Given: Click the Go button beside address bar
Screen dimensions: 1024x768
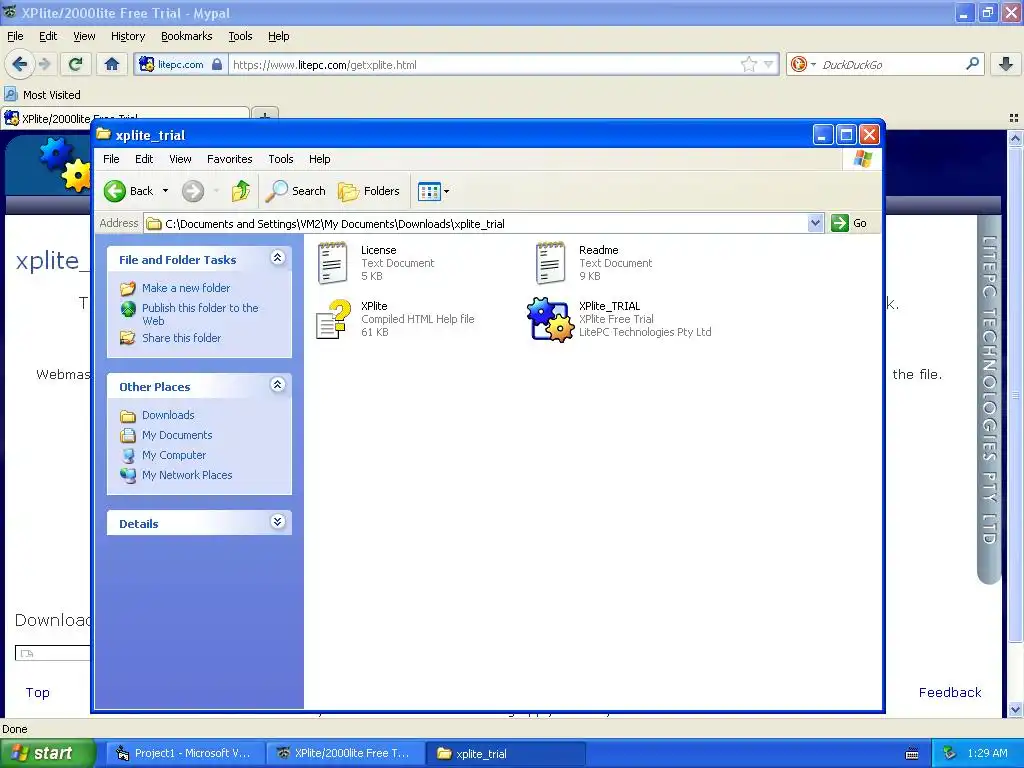Looking at the screenshot, I should tap(849, 223).
